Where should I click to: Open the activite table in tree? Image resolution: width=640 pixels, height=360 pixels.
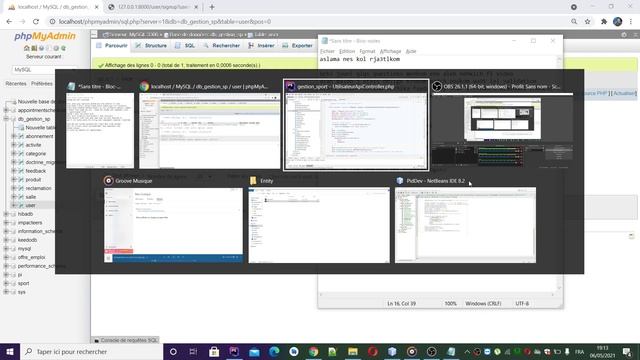coord(33,145)
